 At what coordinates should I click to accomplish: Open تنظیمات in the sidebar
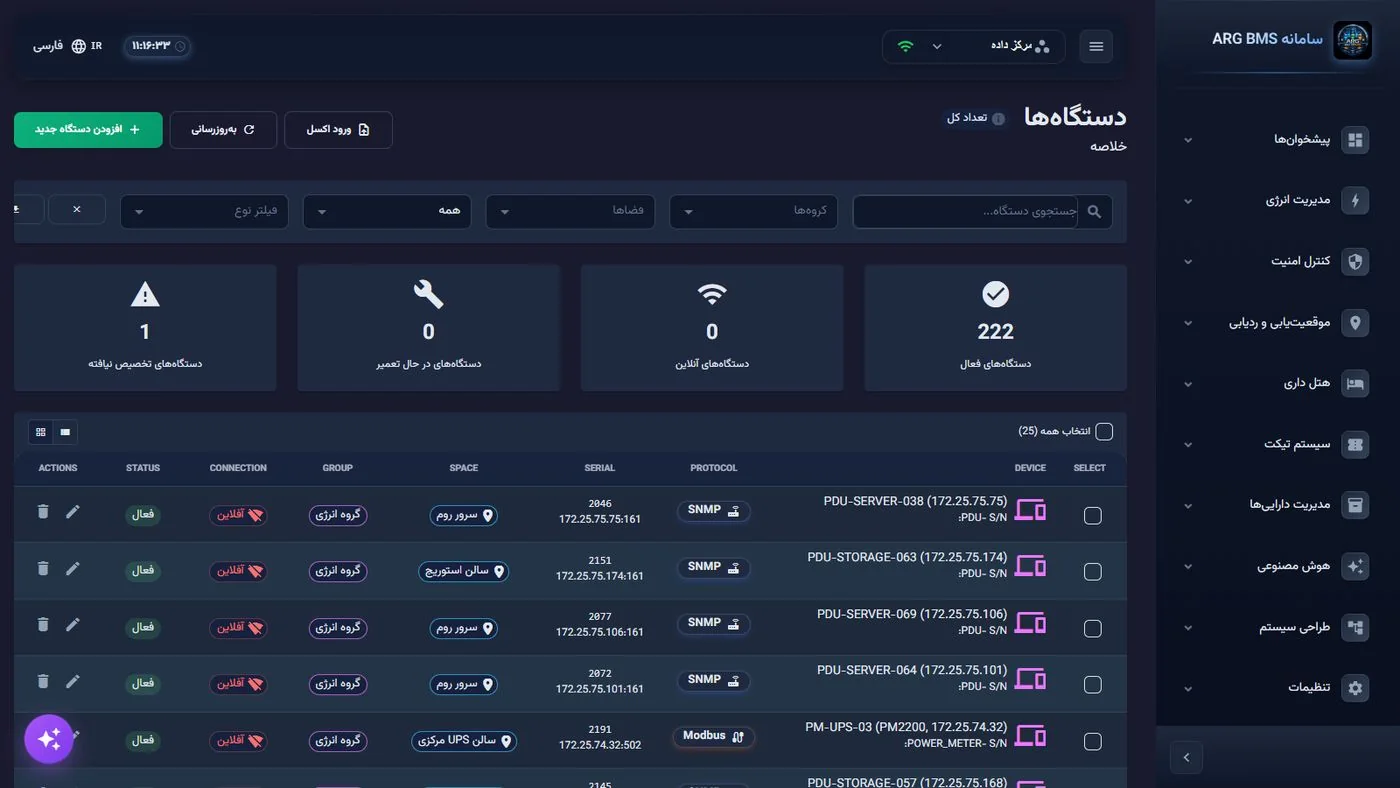(x=1276, y=688)
